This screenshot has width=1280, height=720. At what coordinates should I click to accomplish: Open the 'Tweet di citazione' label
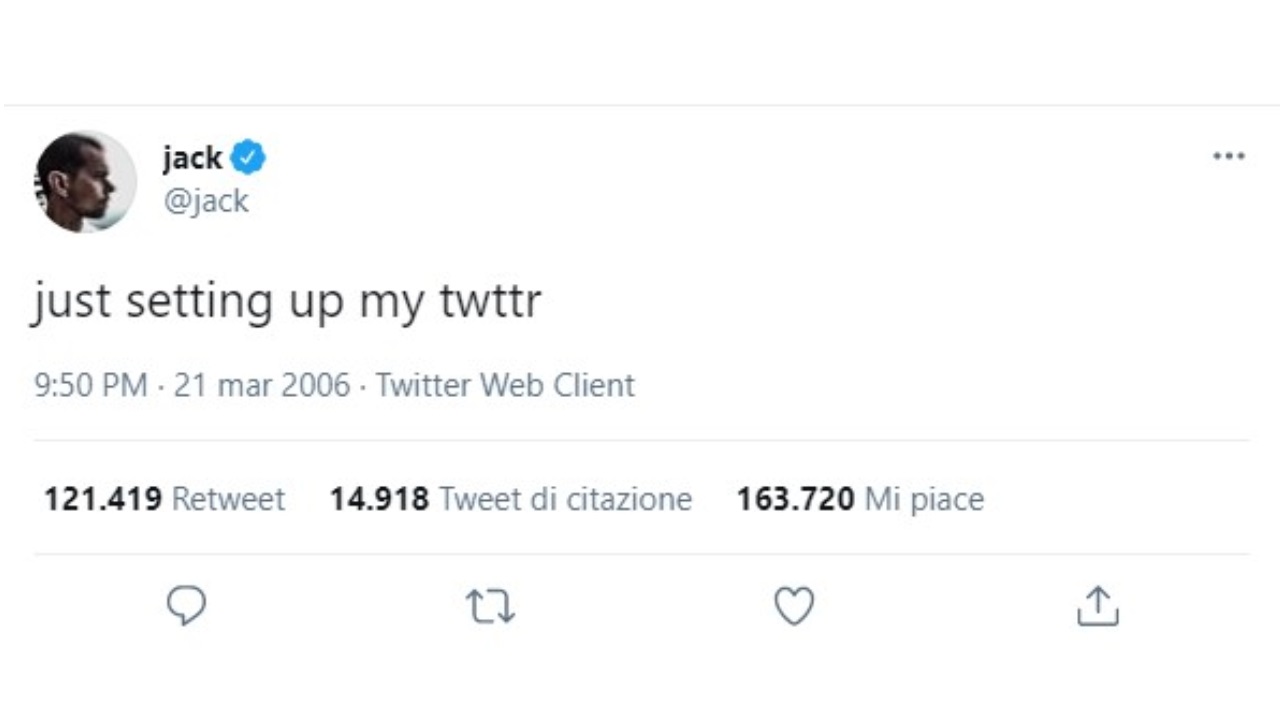565,499
